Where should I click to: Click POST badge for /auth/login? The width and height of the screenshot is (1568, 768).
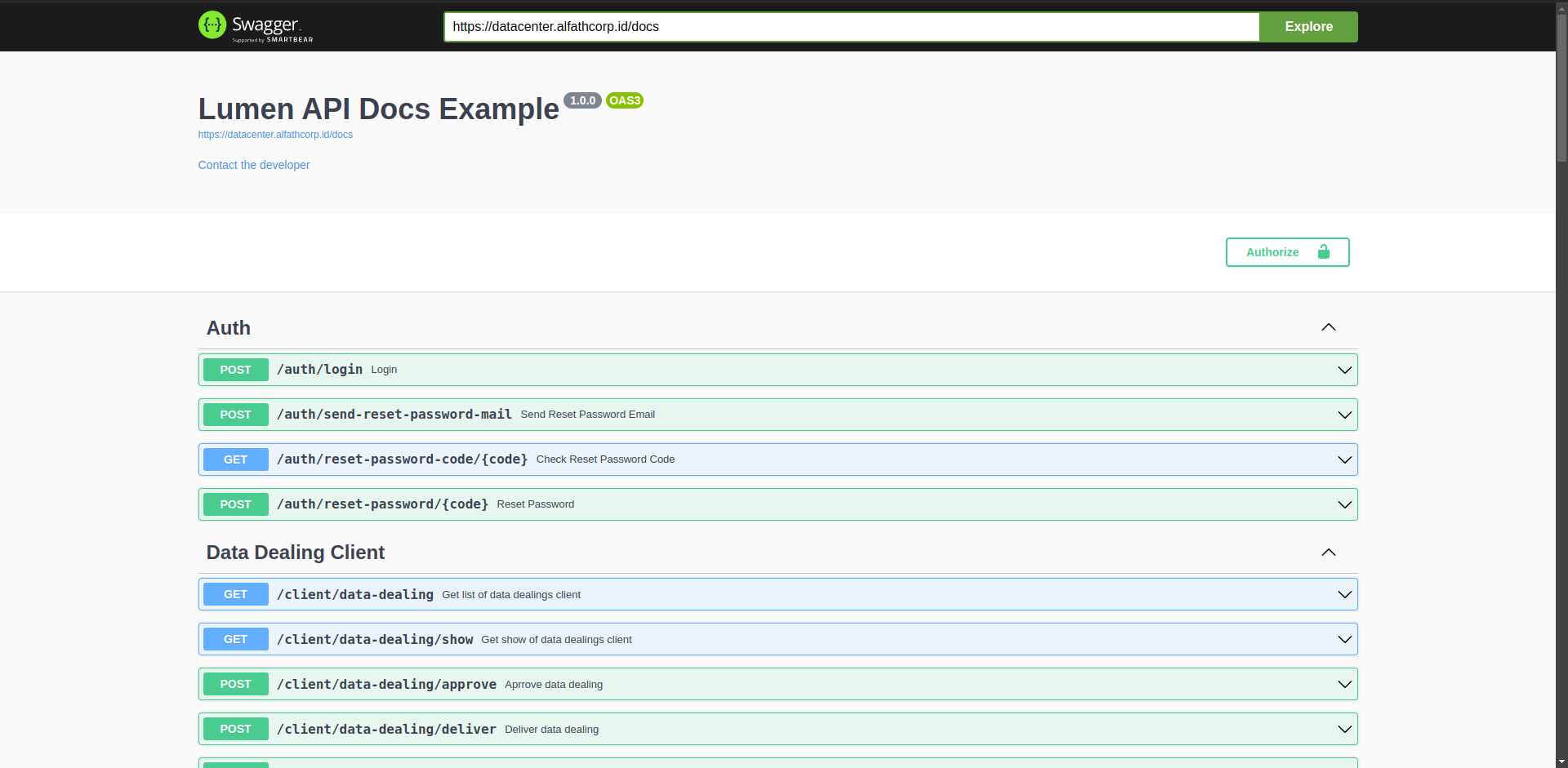coord(235,370)
